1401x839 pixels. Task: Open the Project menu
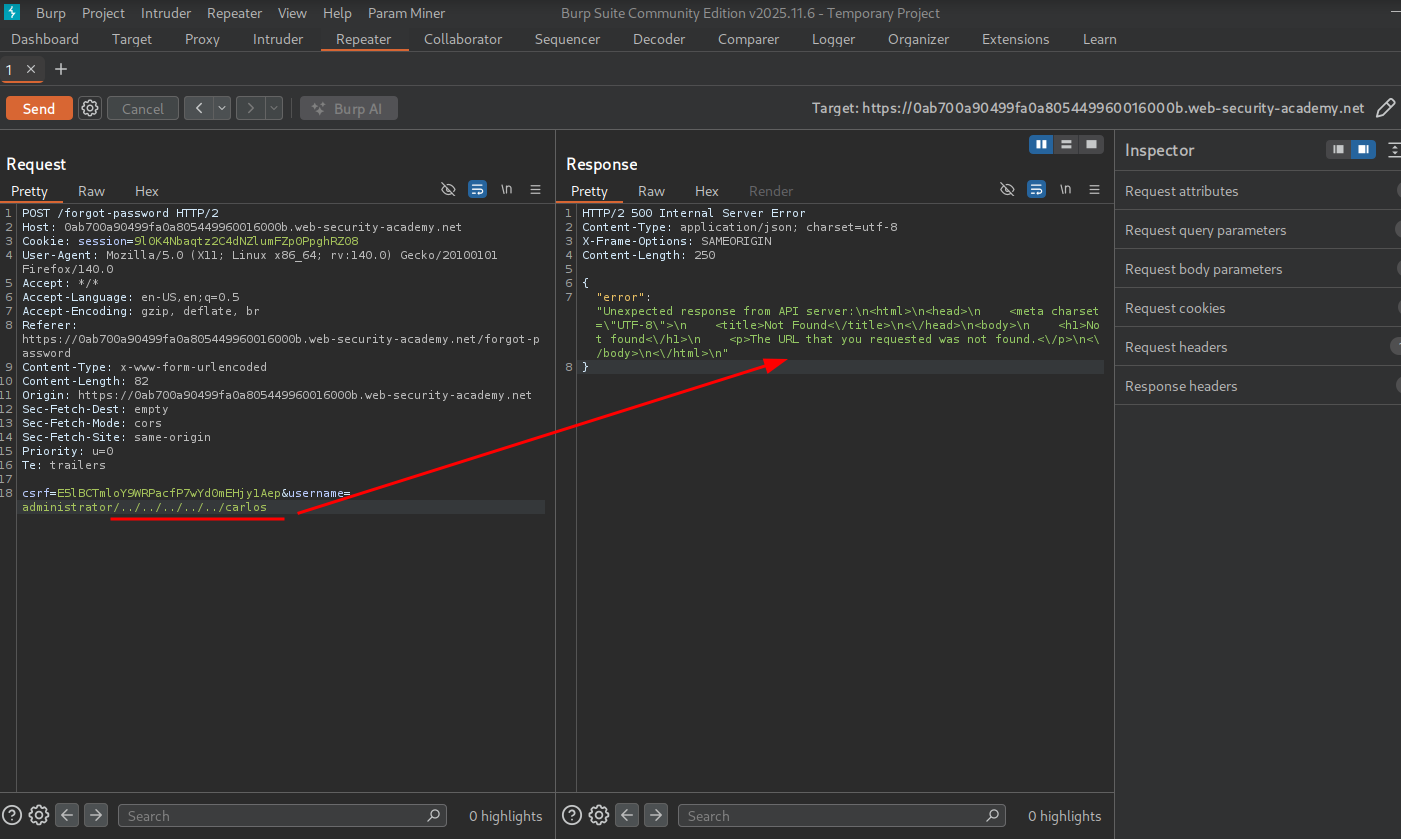point(104,13)
